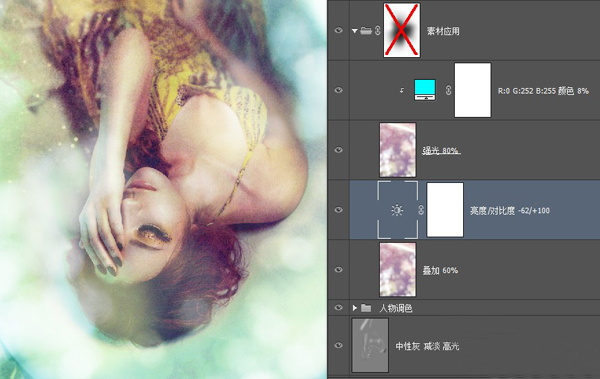Select the white mask of color fill layer
Viewport: 600px width, 379px height.
[x=473, y=90]
